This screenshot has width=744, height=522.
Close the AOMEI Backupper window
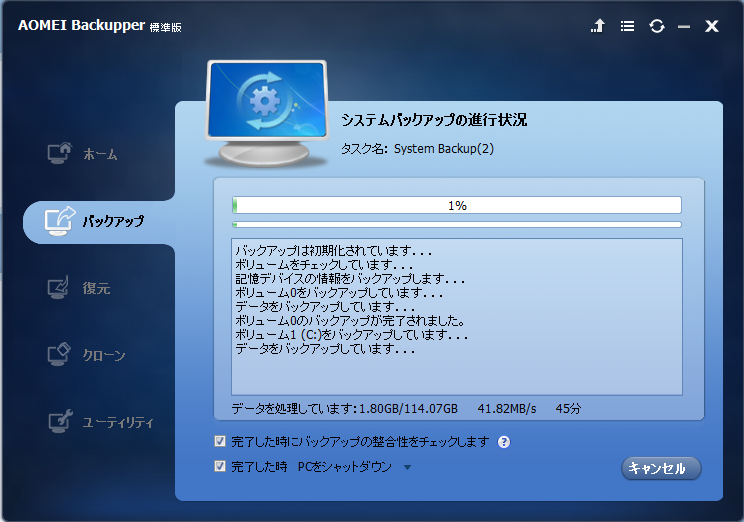pyautogui.click(x=712, y=26)
